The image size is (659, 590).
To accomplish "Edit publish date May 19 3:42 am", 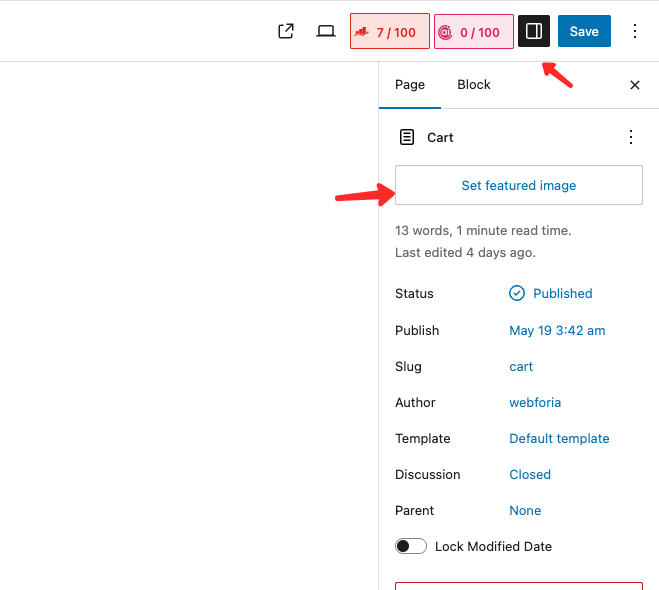I will 557,330.
